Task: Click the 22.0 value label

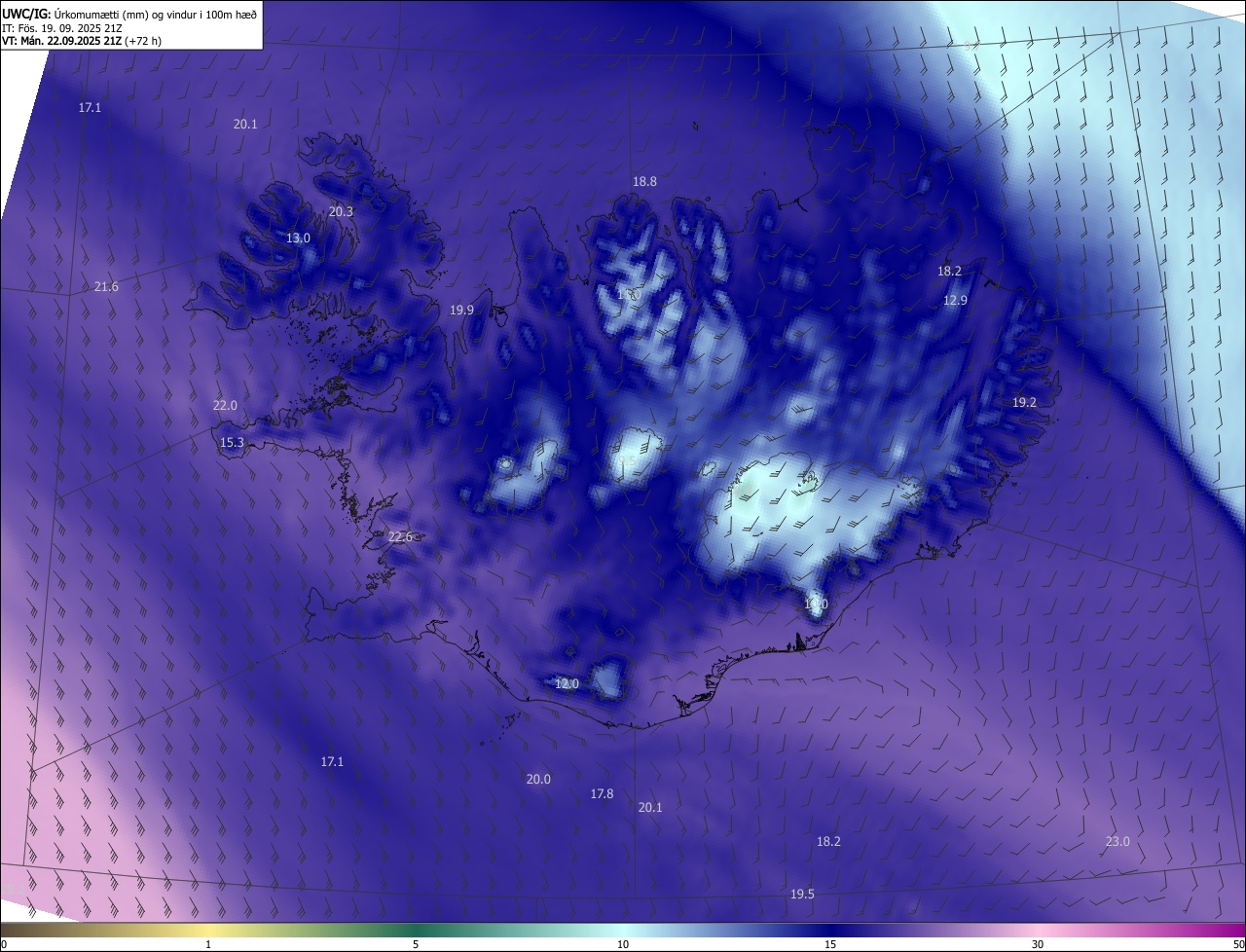Action: click(x=225, y=405)
